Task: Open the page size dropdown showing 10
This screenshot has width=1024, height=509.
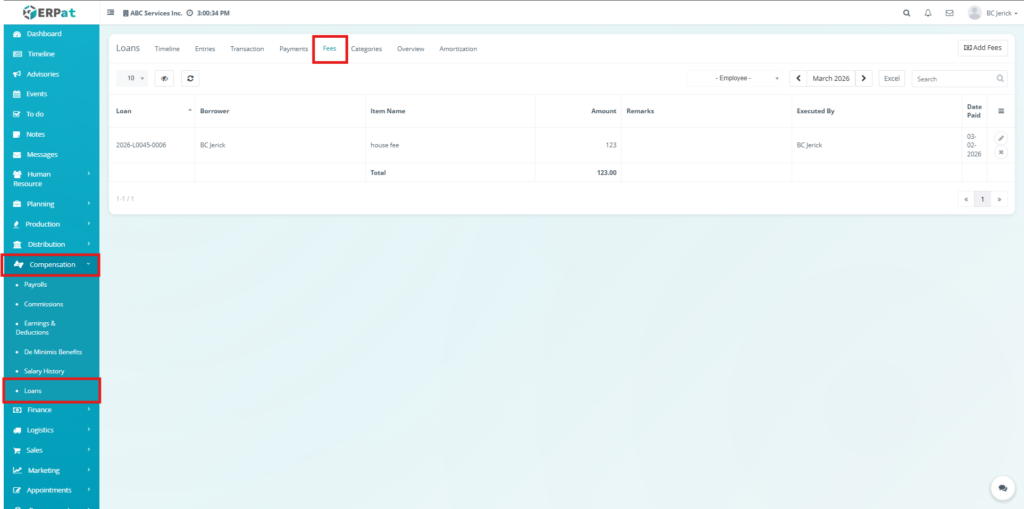Action: click(x=132, y=78)
